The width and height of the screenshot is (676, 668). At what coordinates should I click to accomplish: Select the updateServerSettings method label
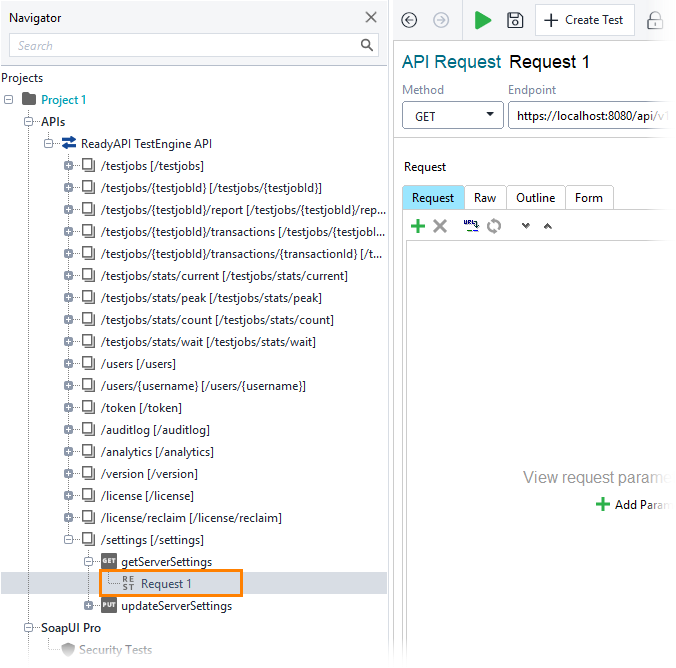click(x=176, y=606)
